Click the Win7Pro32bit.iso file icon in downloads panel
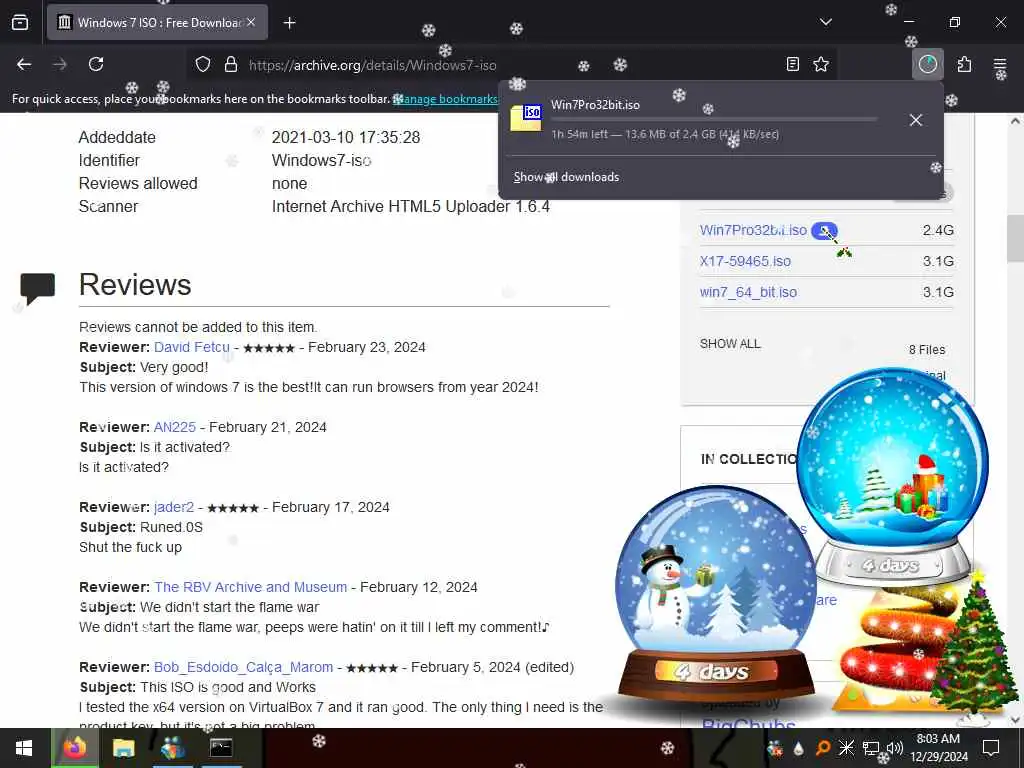The image size is (1024, 768). click(526, 118)
